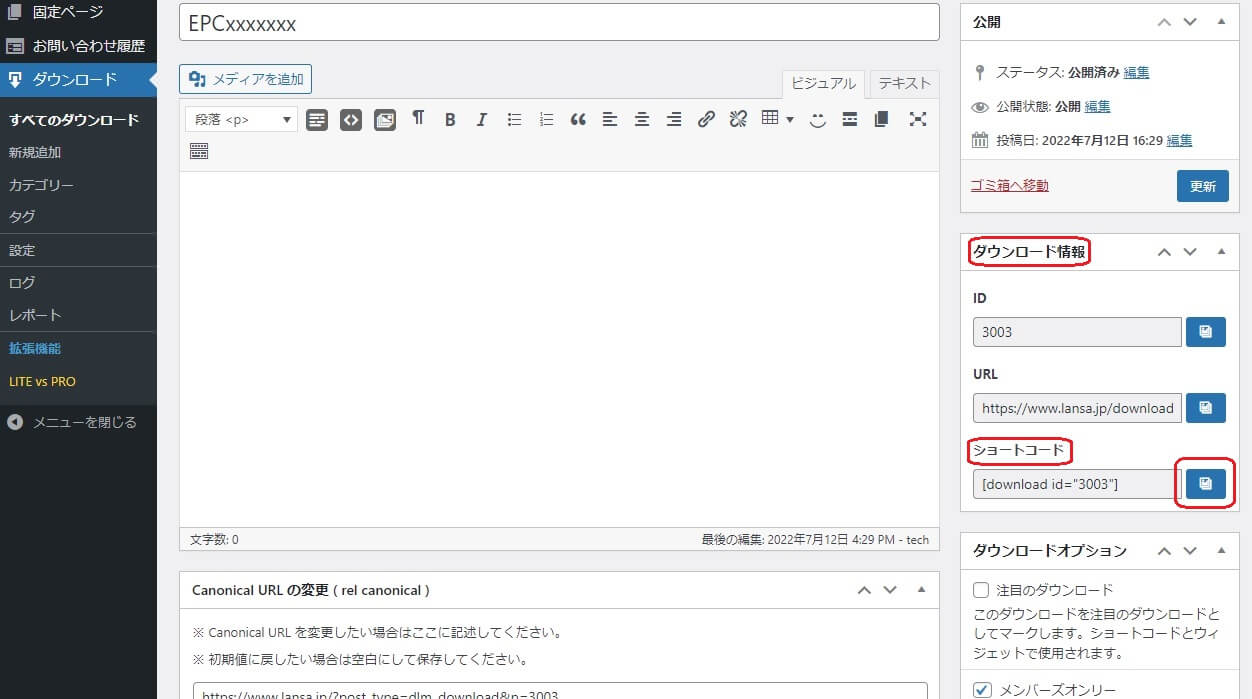
Task: Align text center
Action: 642,120
